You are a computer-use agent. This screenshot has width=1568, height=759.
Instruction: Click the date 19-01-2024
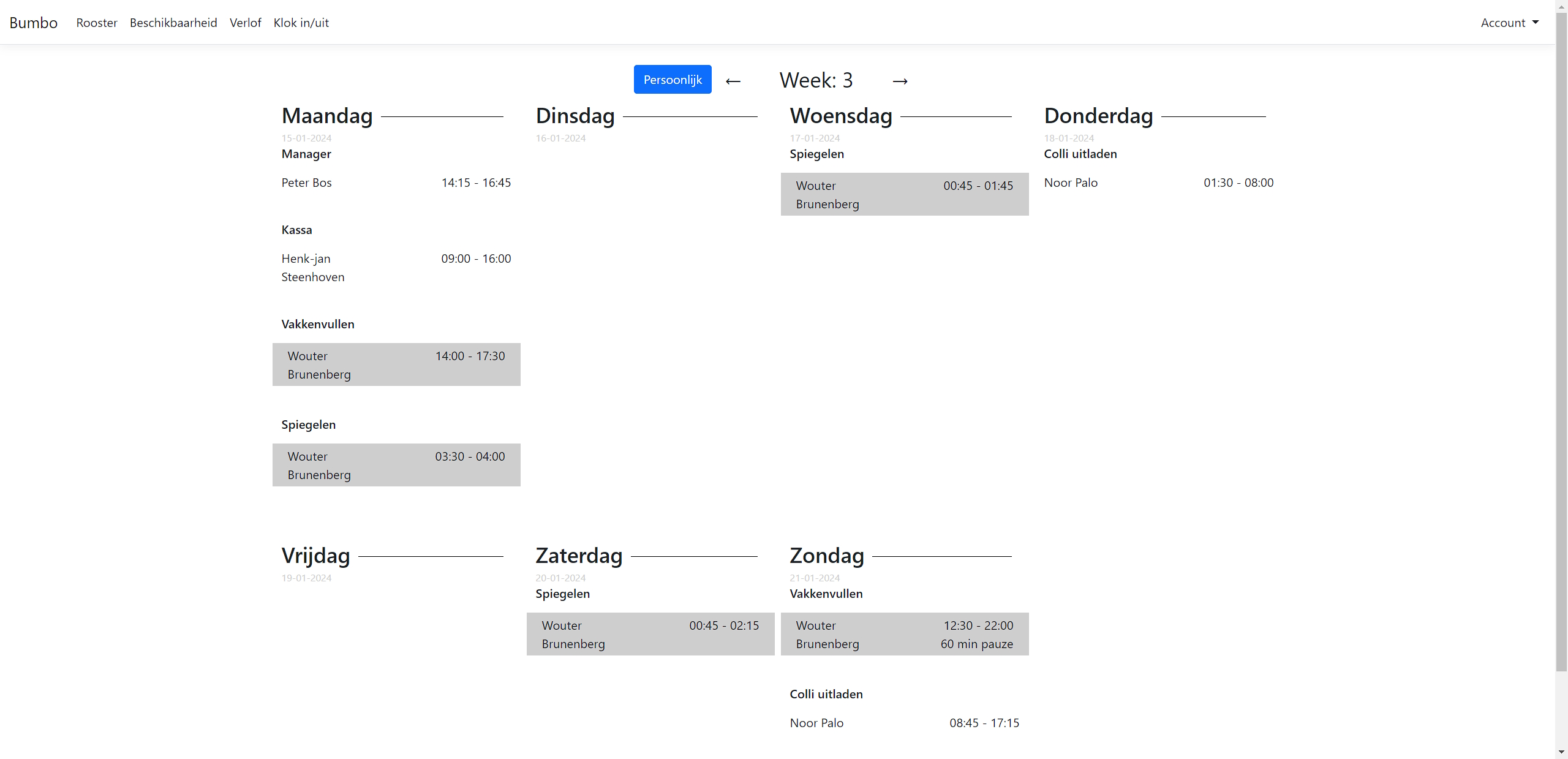306,578
